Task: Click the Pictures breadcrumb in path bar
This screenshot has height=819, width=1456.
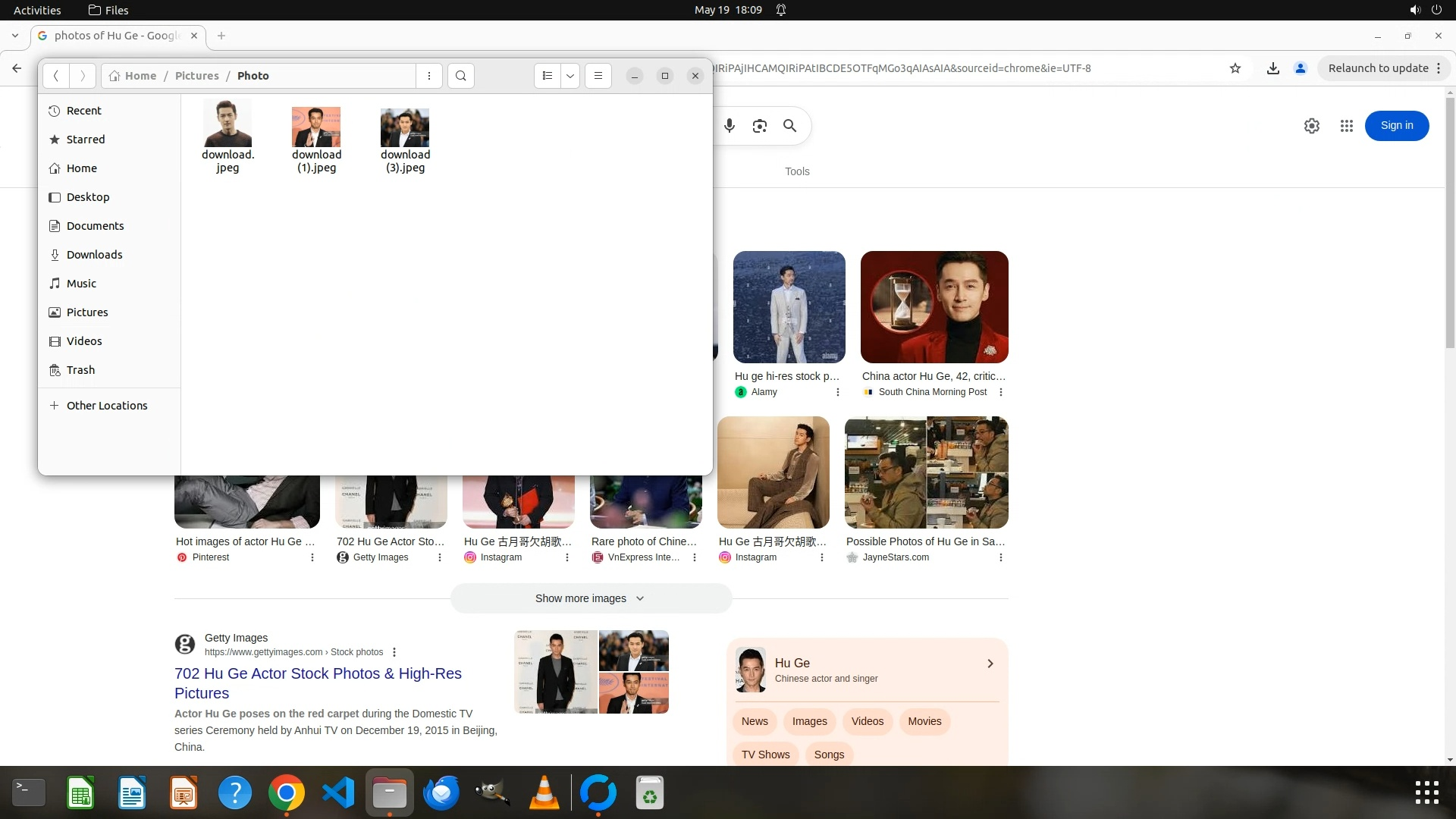Action: coord(196,76)
